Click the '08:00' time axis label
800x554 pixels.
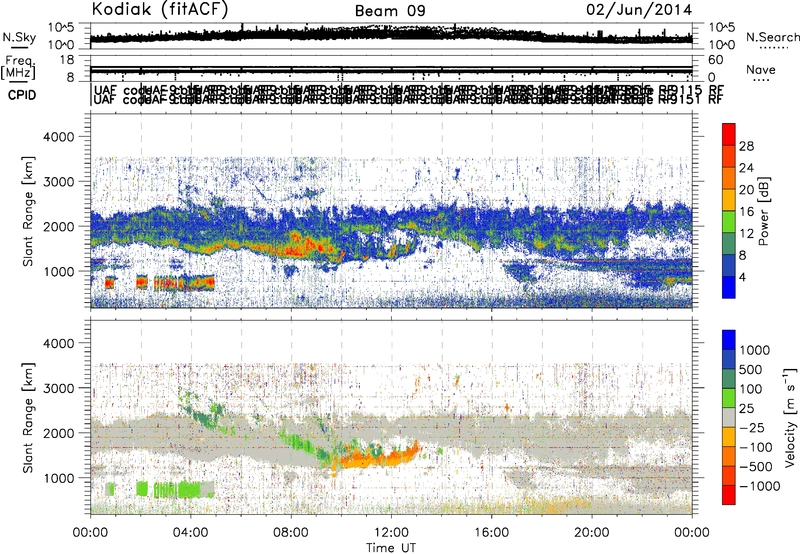291,532
